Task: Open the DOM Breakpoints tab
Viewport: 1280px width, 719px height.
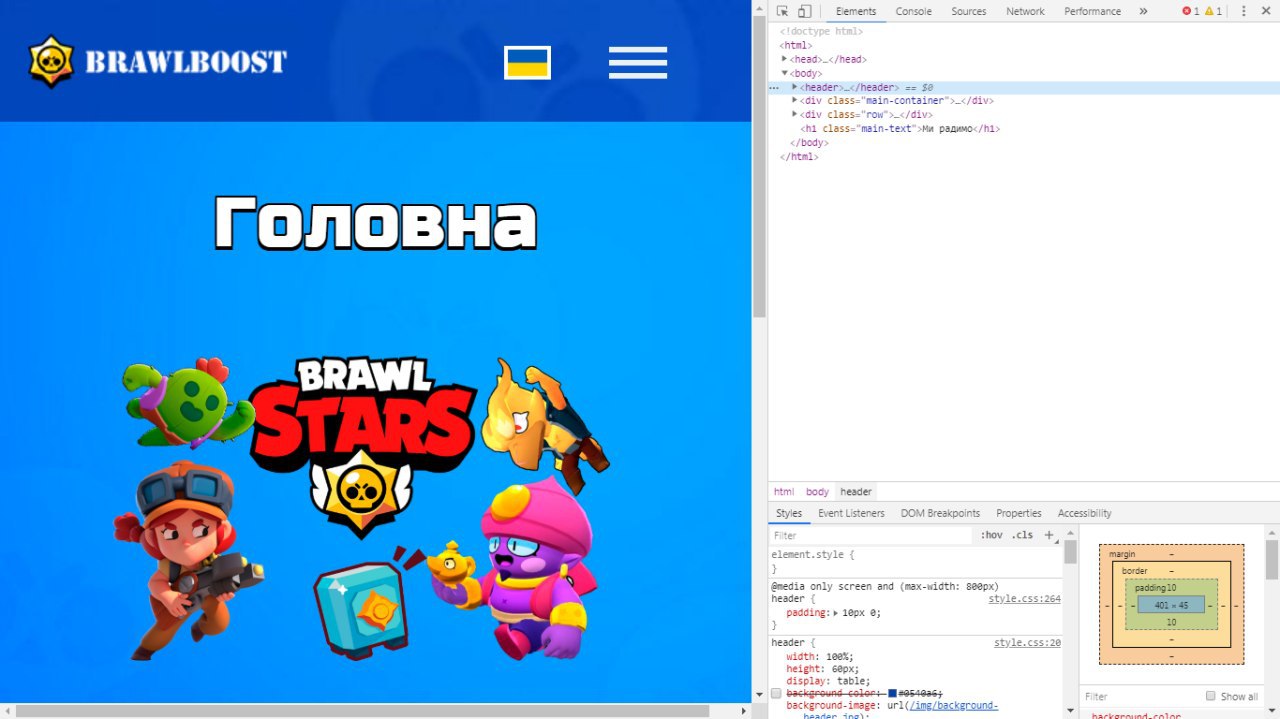Action: click(940, 513)
